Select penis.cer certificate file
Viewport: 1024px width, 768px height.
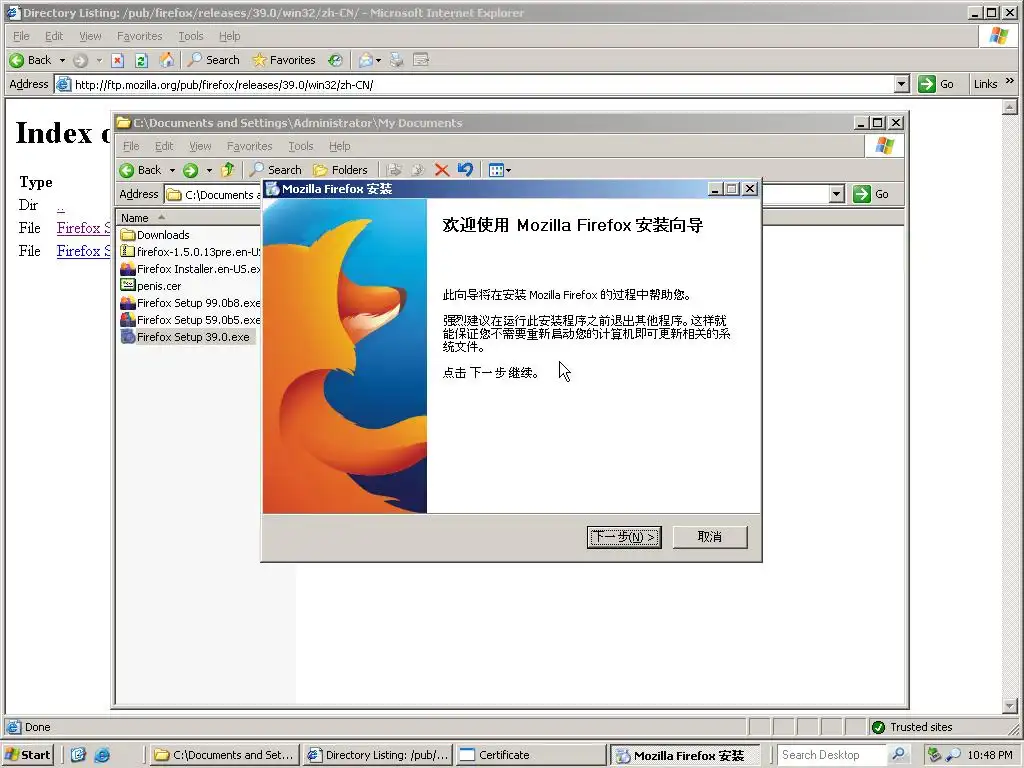click(x=151, y=286)
